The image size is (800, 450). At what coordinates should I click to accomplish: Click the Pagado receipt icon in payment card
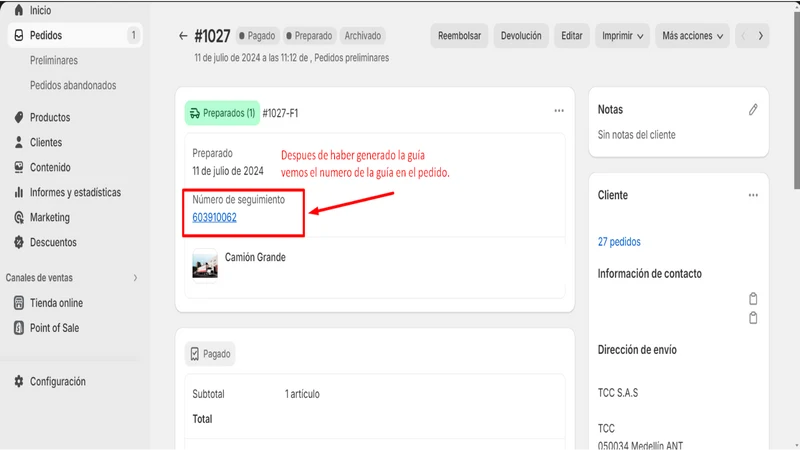[194, 354]
